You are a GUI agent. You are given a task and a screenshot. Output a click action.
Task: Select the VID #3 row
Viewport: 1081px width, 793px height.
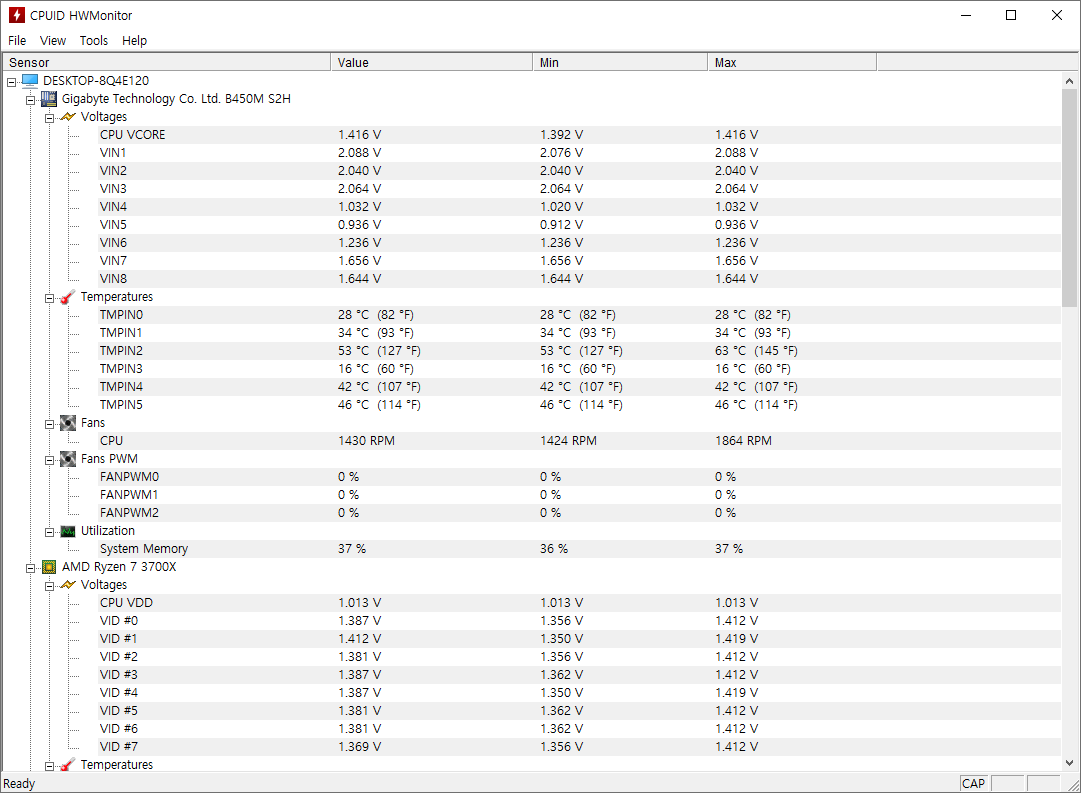click(579, 674)
